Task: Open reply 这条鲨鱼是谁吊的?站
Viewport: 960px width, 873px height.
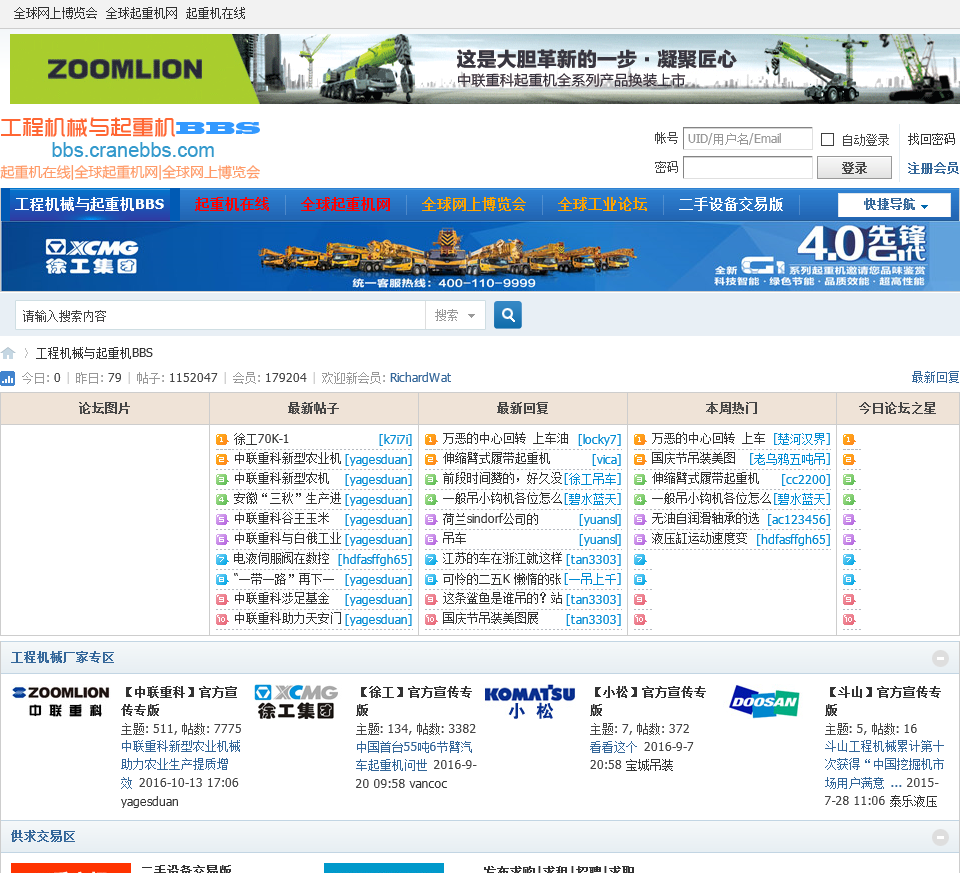Action: pyautogui.click(x=502, y=599)
